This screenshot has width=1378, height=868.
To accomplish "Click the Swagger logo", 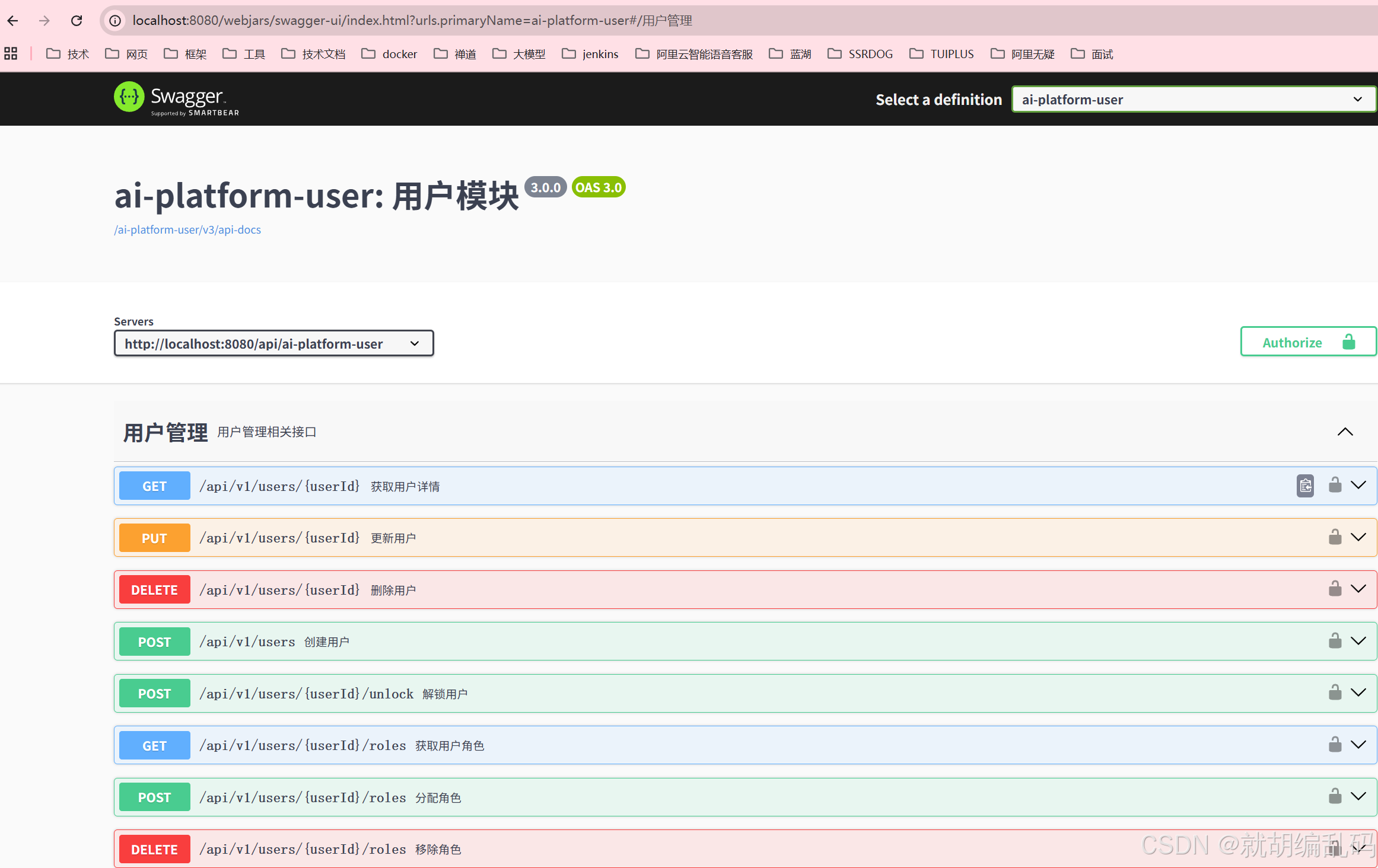I will [x=177, y=98].
